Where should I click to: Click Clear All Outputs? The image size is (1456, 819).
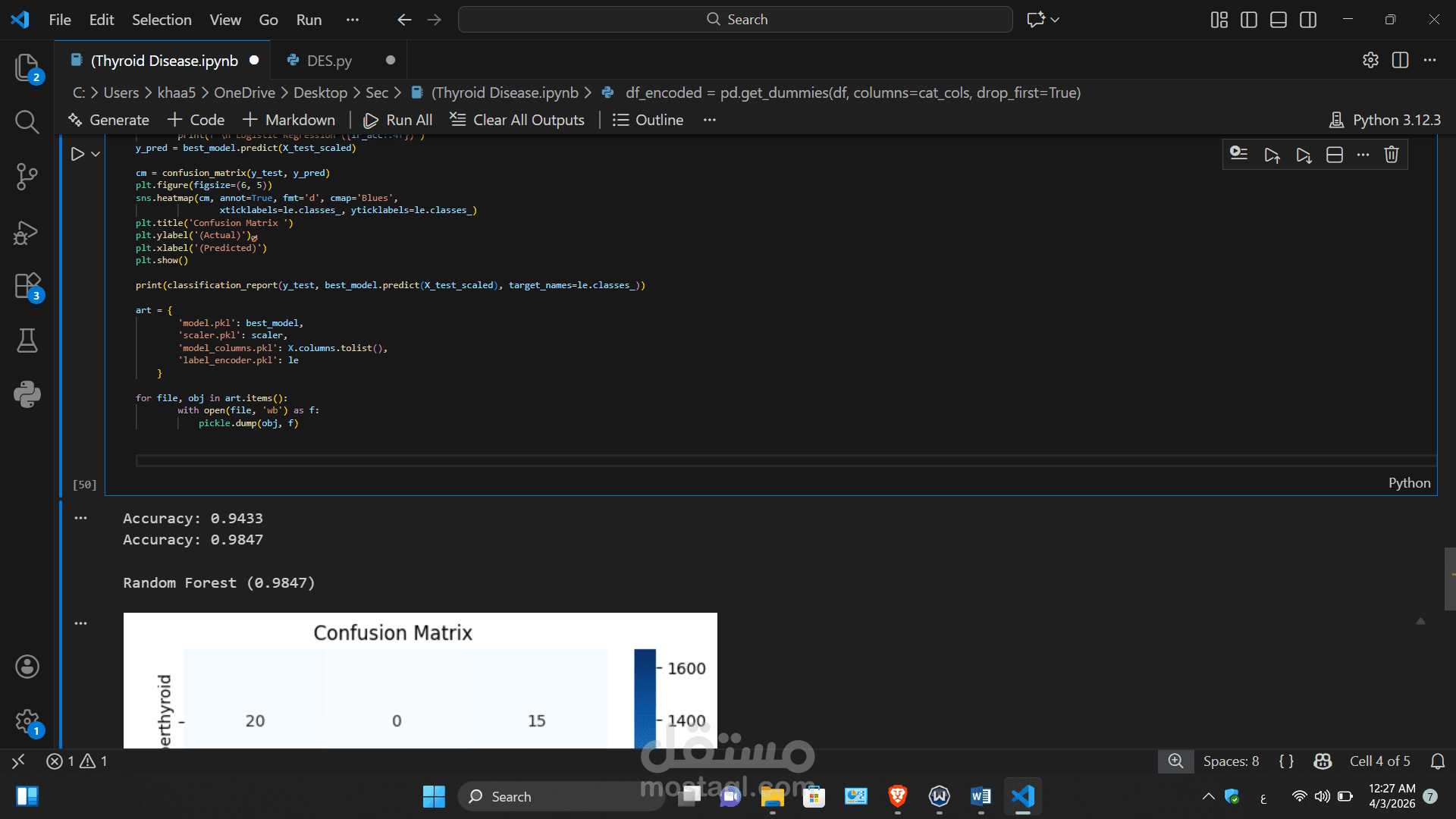(517, 120)
